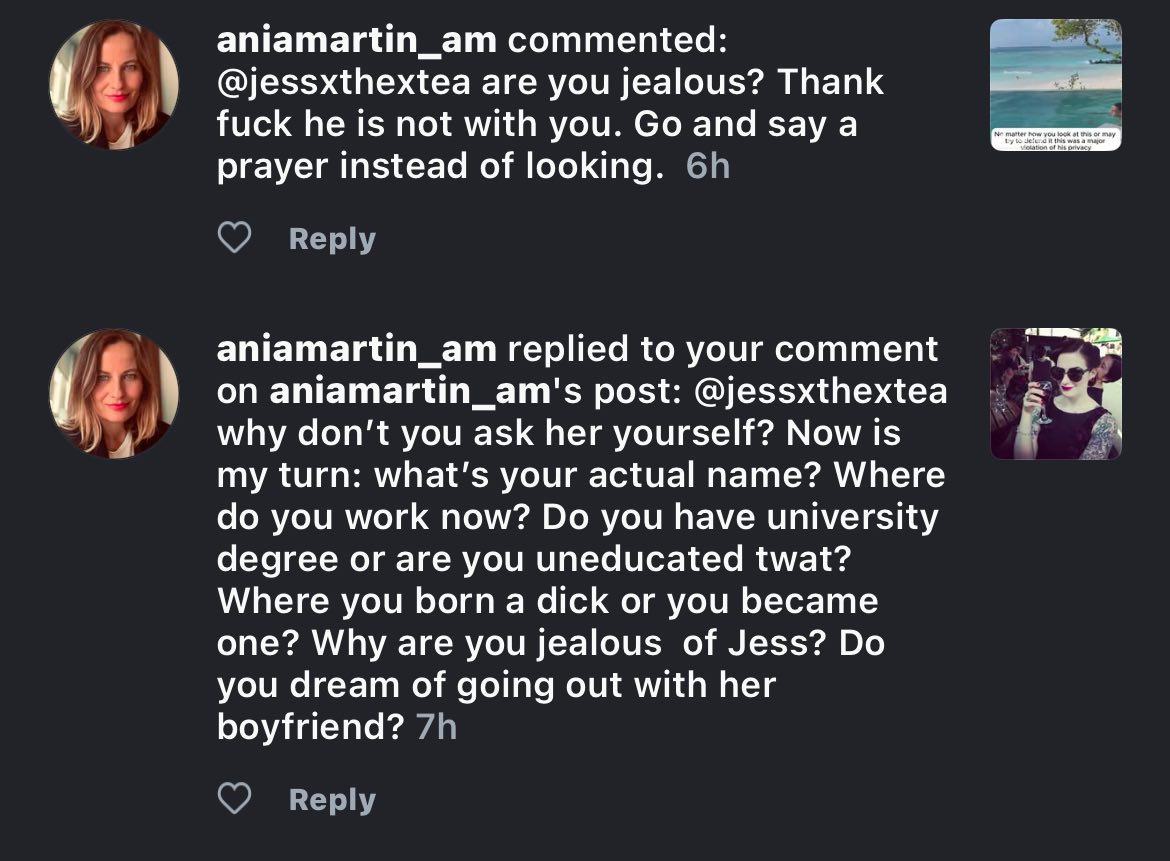Open profile picture beside the 'replied' notification

point(114,394)
